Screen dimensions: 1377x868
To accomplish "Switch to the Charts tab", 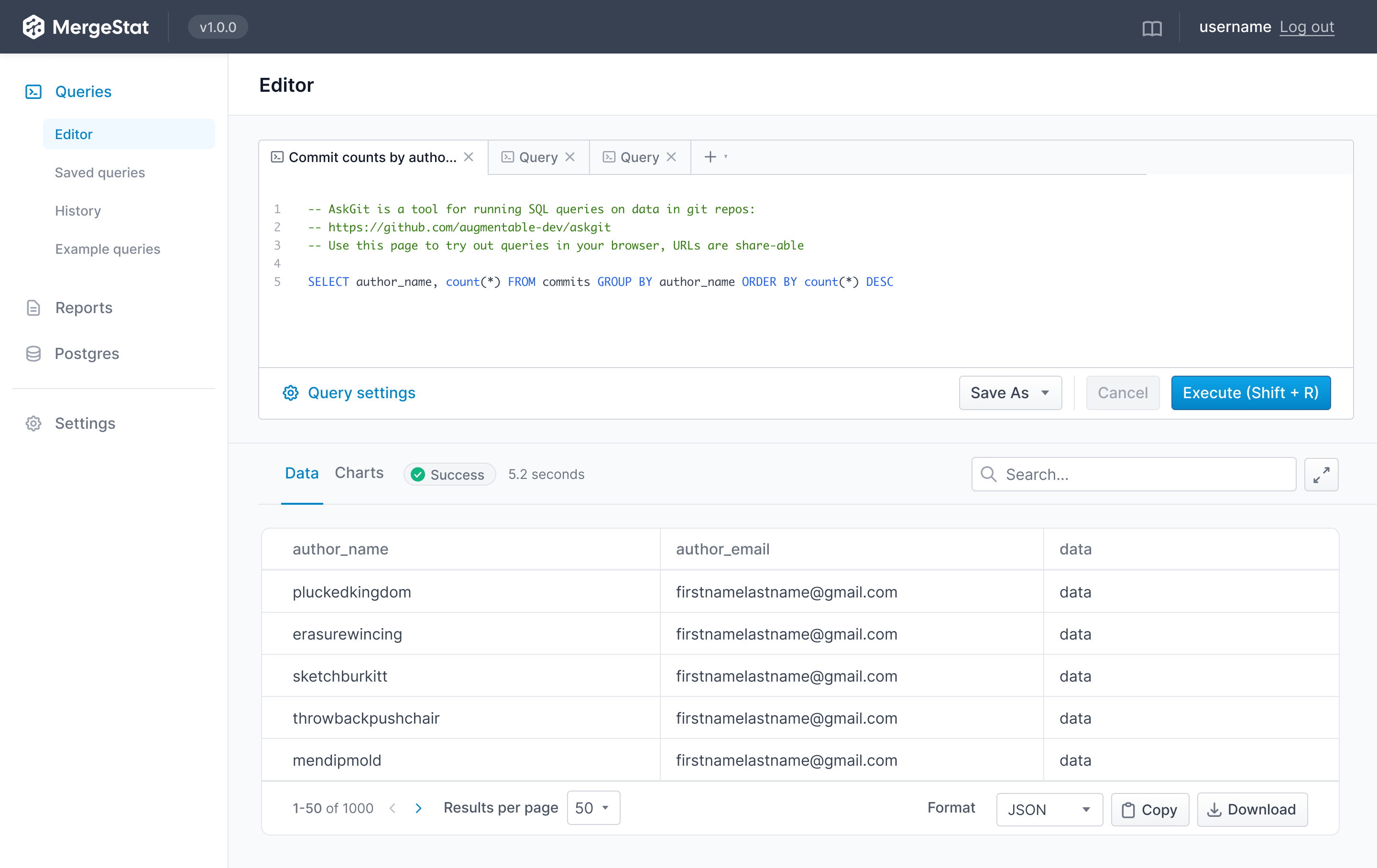I will pyautogui.click(x=359, y=472).
